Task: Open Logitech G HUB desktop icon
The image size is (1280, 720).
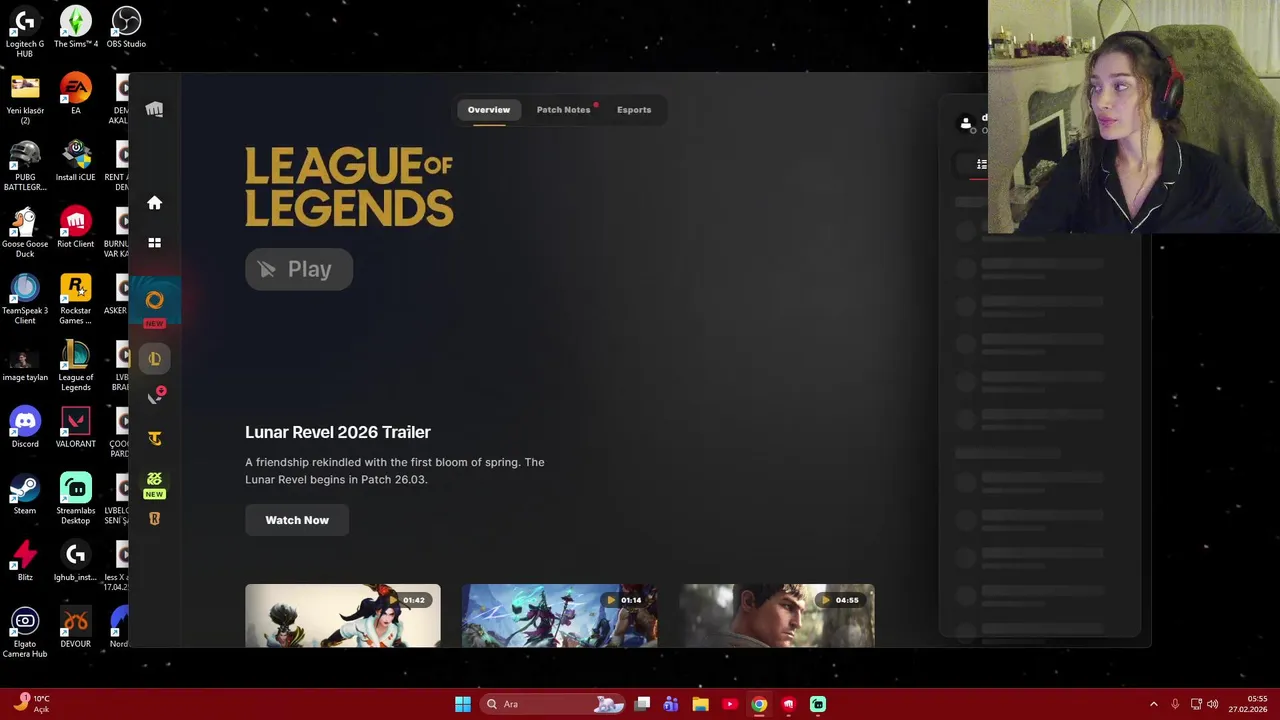Action: coord(25,33)
